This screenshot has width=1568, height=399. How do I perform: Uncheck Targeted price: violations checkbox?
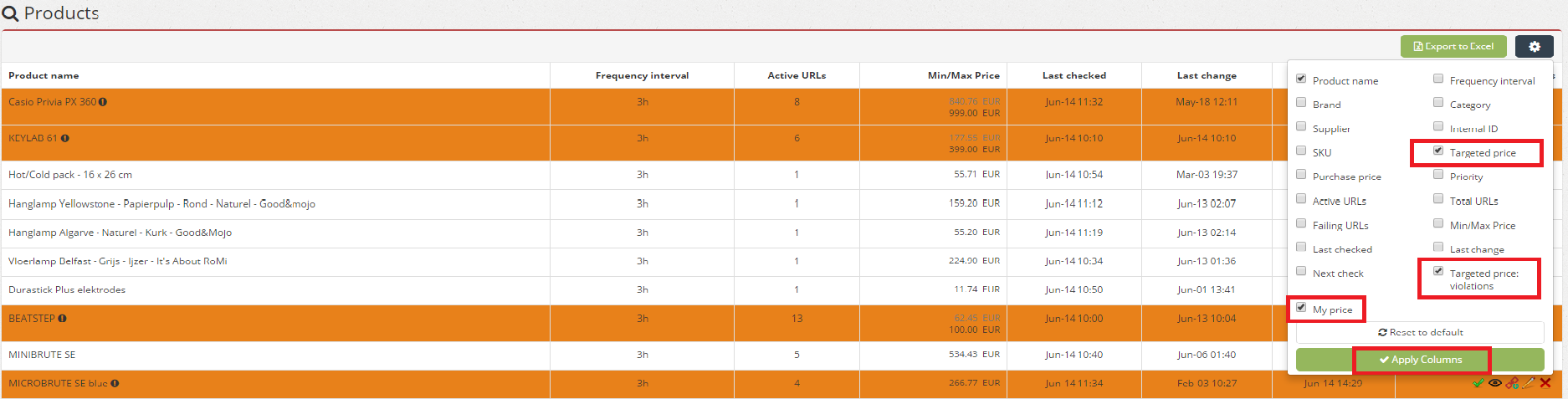pos(1438,271)
